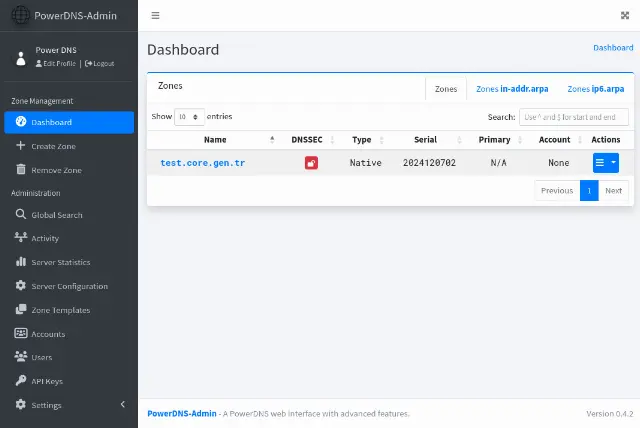Open Server Statistics in the sidebar
The width and height of the screenshot is (640, 428).
pos(69,262)
